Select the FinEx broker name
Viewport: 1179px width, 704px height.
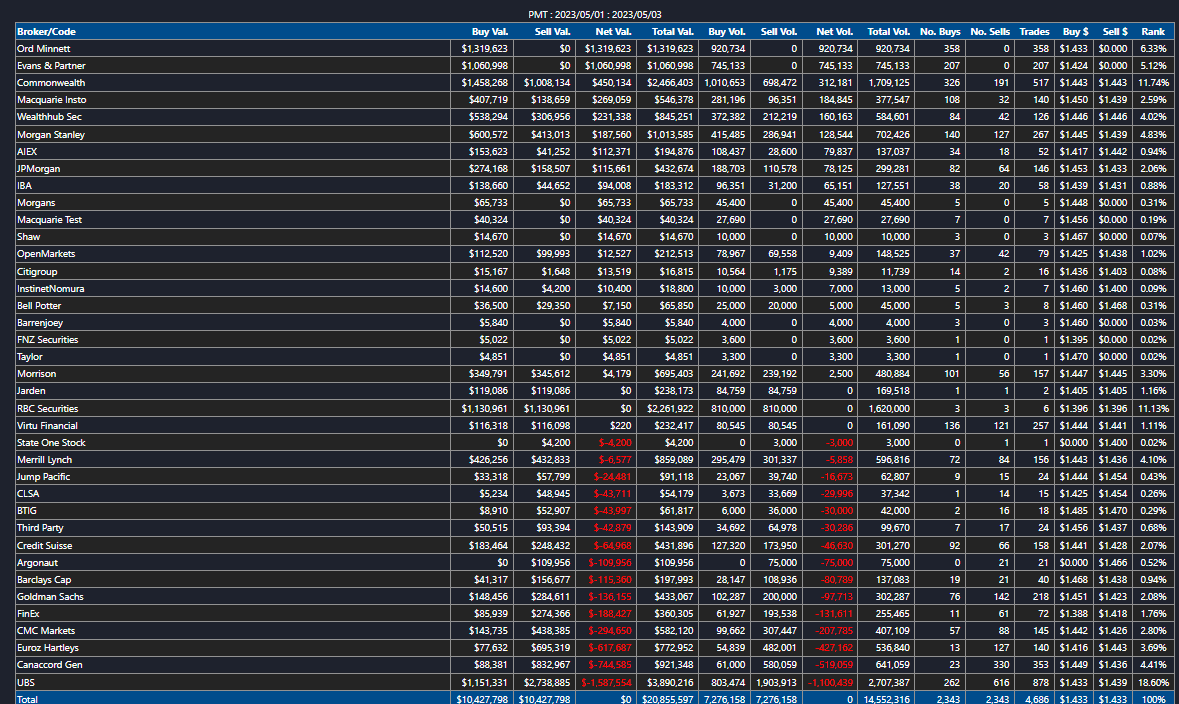pos(29,614)
